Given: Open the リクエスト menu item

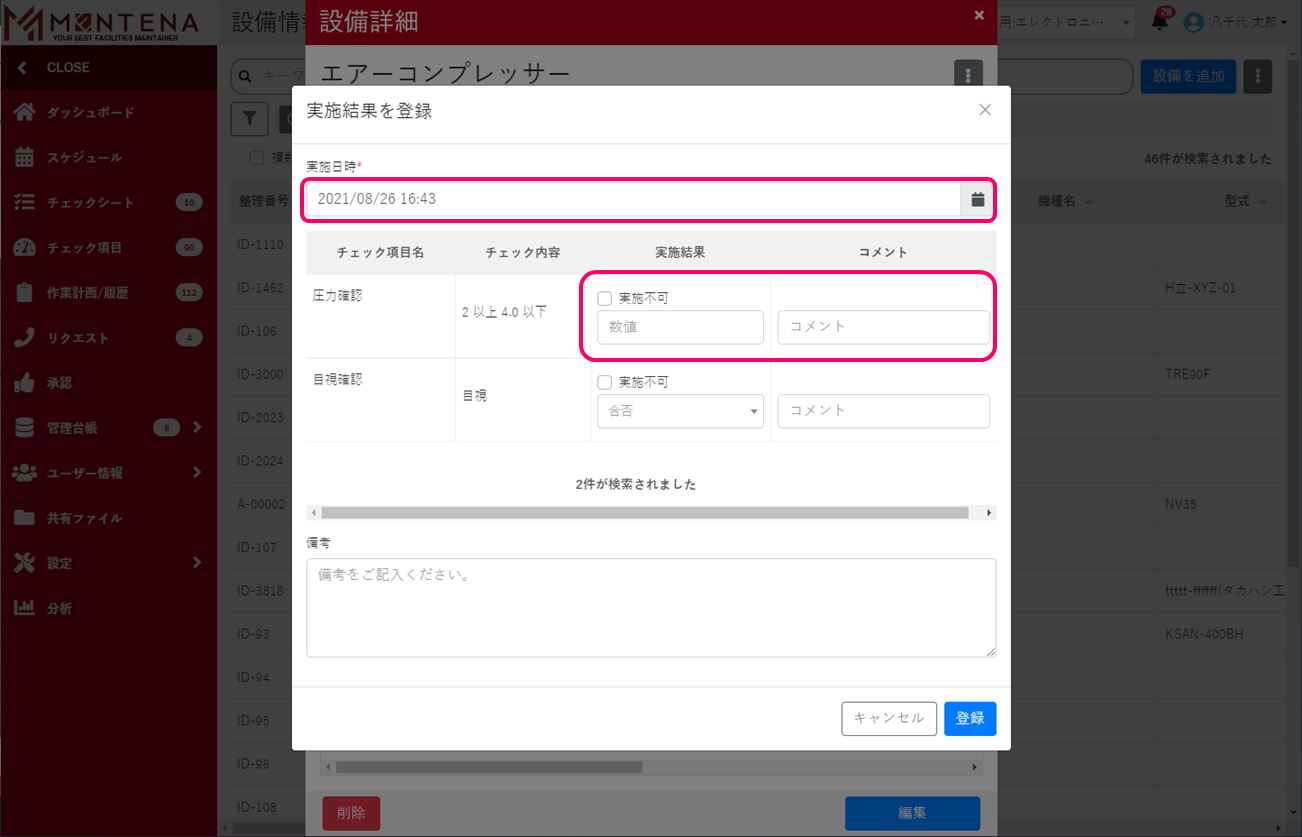Looking at the screenshot, I should [78, 338].
